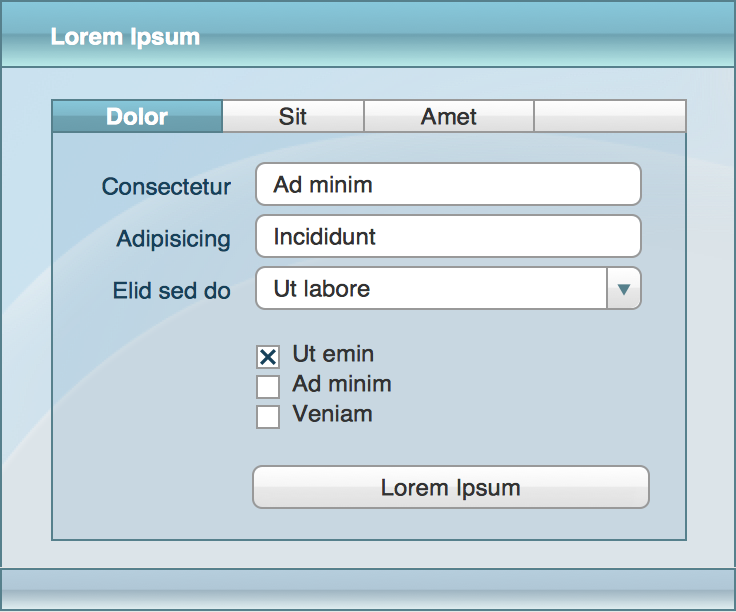Focus the Consectetur text field
The height and width of the screenshot is (612, 736).
click(x=448, y=184)
